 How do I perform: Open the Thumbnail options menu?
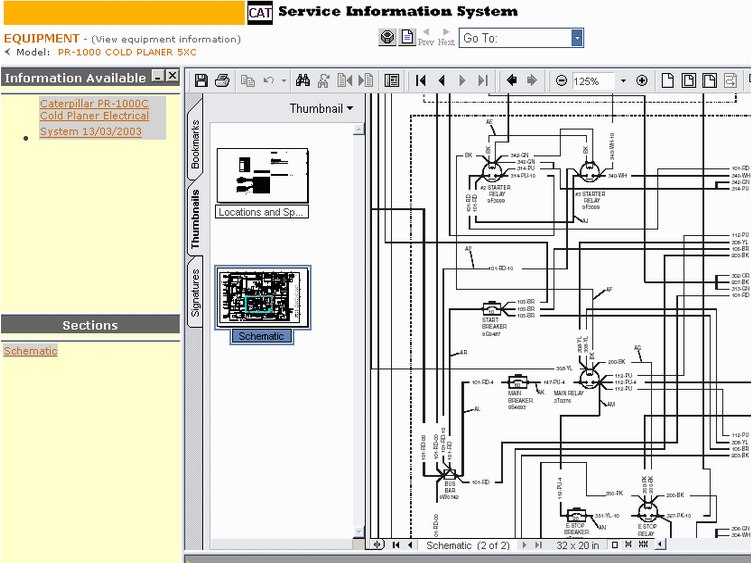[x=322, y=108]
